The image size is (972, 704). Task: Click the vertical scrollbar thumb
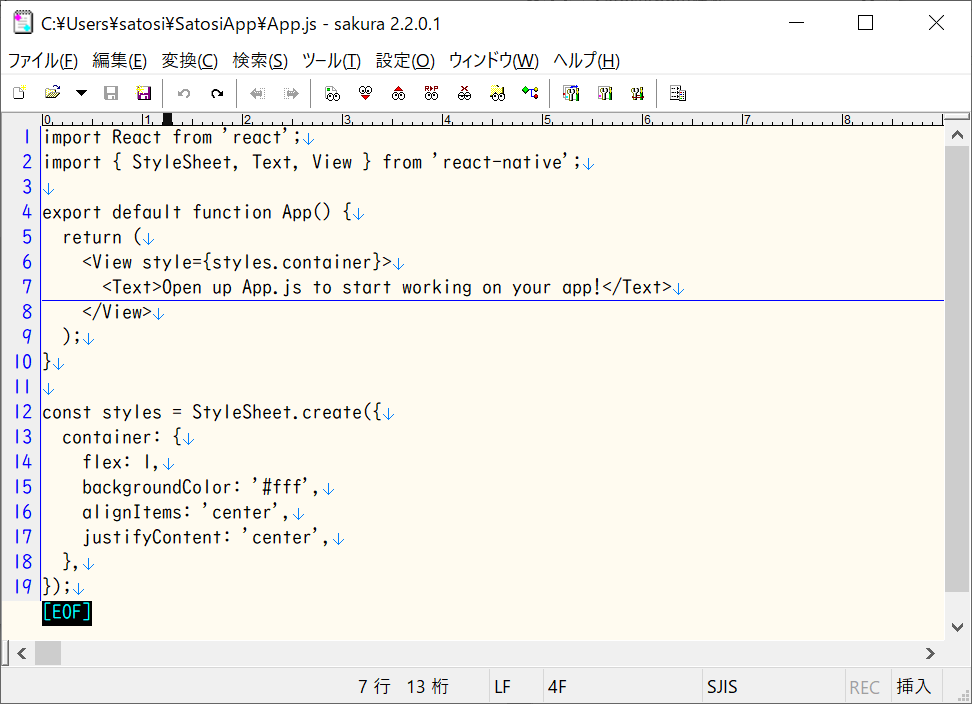pos(957,369)
